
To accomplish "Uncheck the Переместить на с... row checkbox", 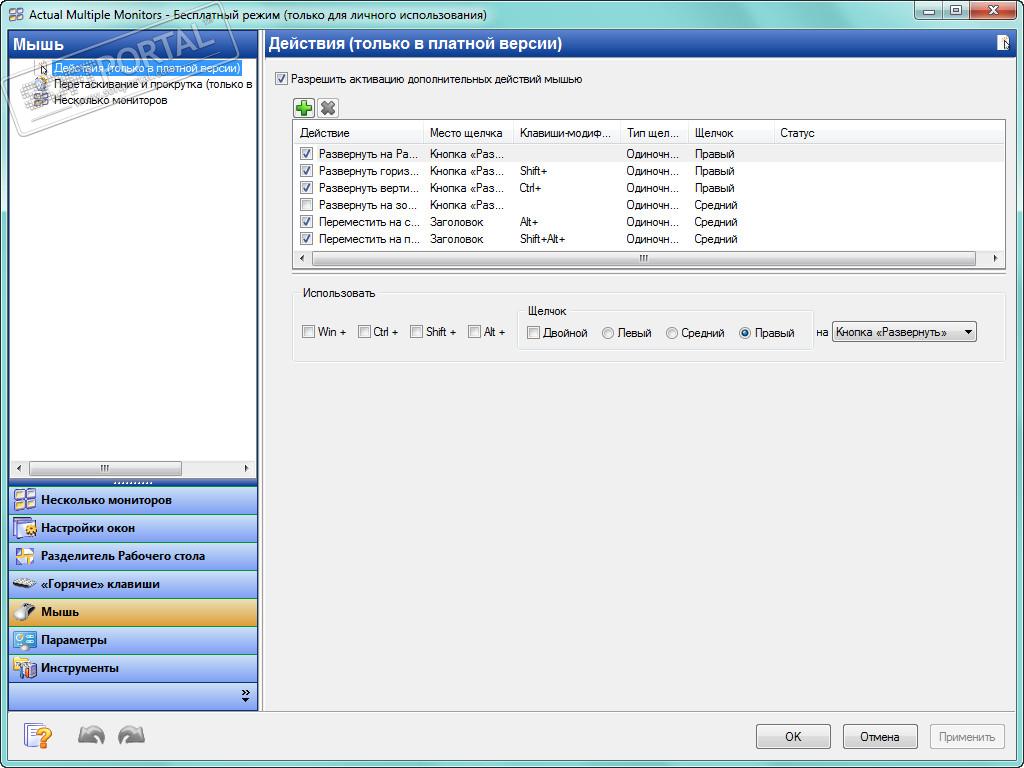I will pyautogui.click(x=306, y=221).
